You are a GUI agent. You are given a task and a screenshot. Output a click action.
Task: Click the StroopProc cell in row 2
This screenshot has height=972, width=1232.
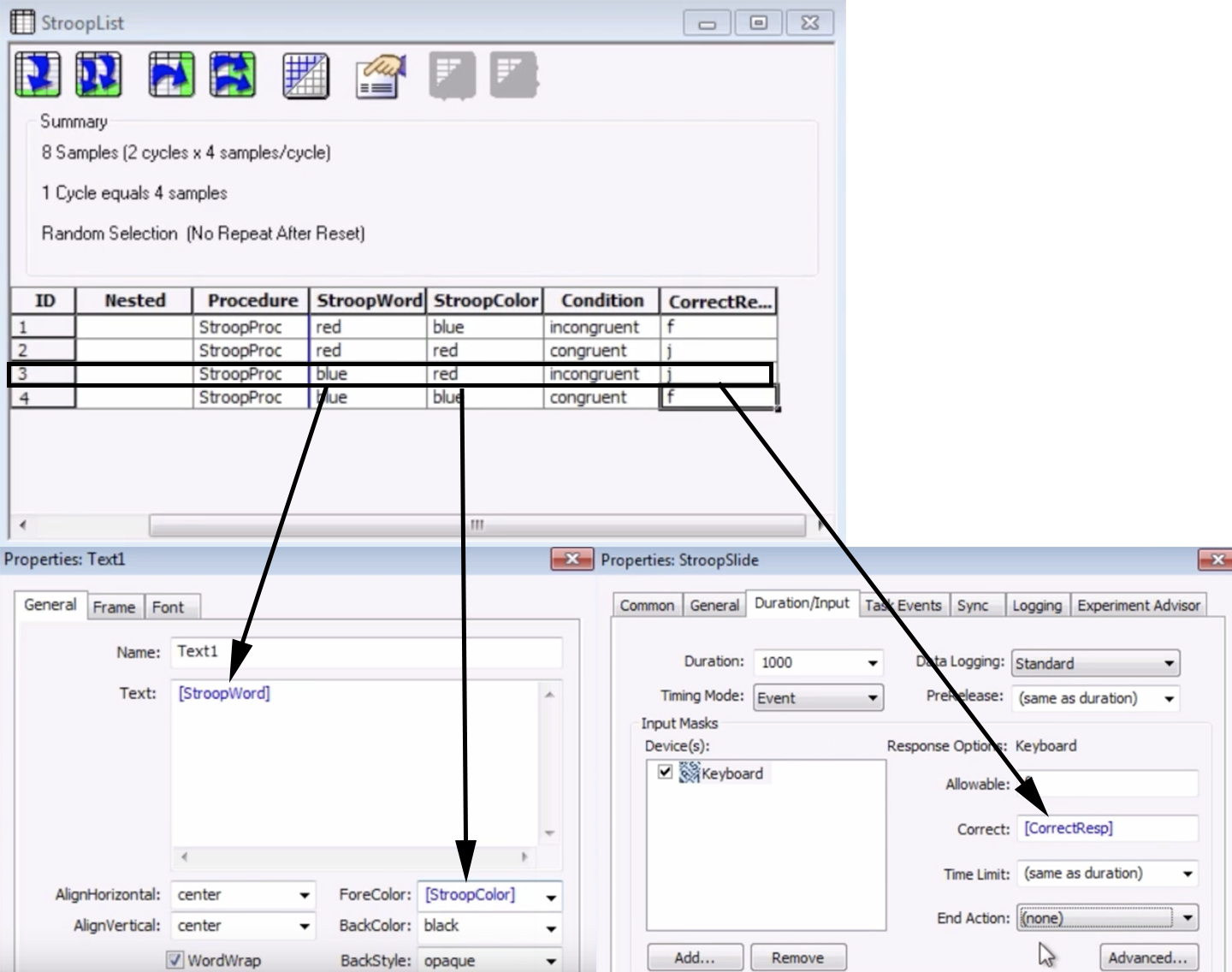coord(252,351)
